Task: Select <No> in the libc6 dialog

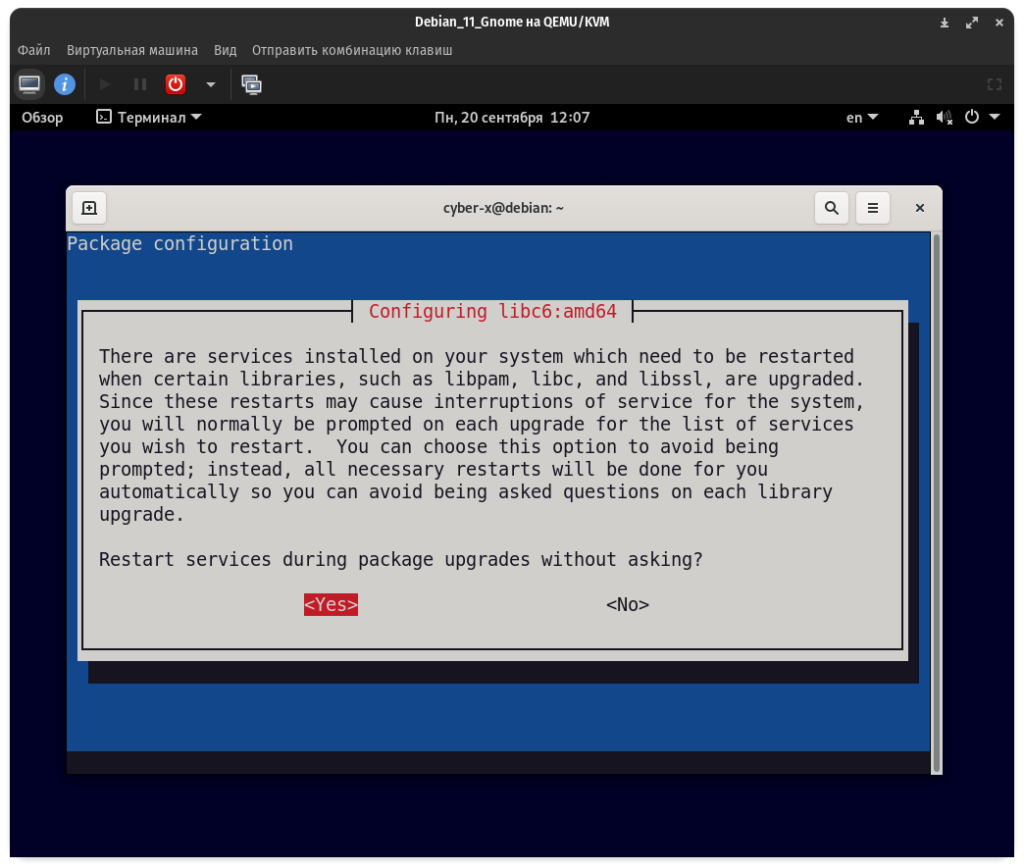Action: (627, 605)
